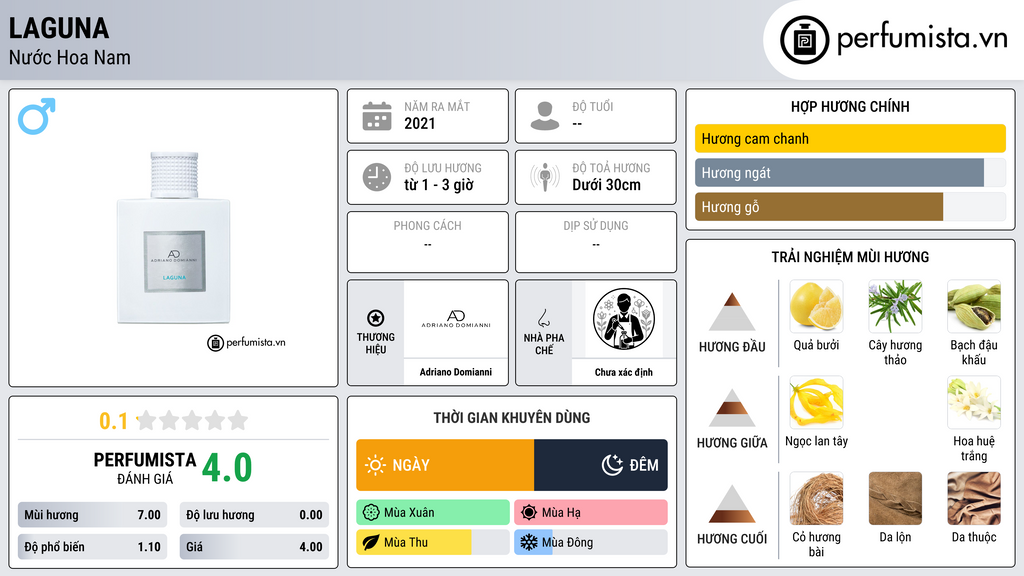The image size is (1024, 576).
Task: Select the Hương gỗ accord bar
Action: 850,206
